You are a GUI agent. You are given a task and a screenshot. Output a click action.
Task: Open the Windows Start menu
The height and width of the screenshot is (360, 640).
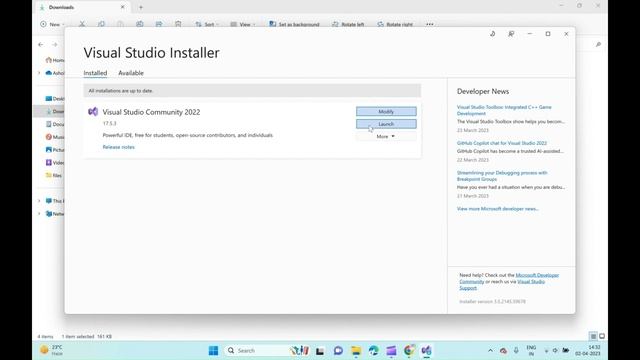(x=213, y=351)
